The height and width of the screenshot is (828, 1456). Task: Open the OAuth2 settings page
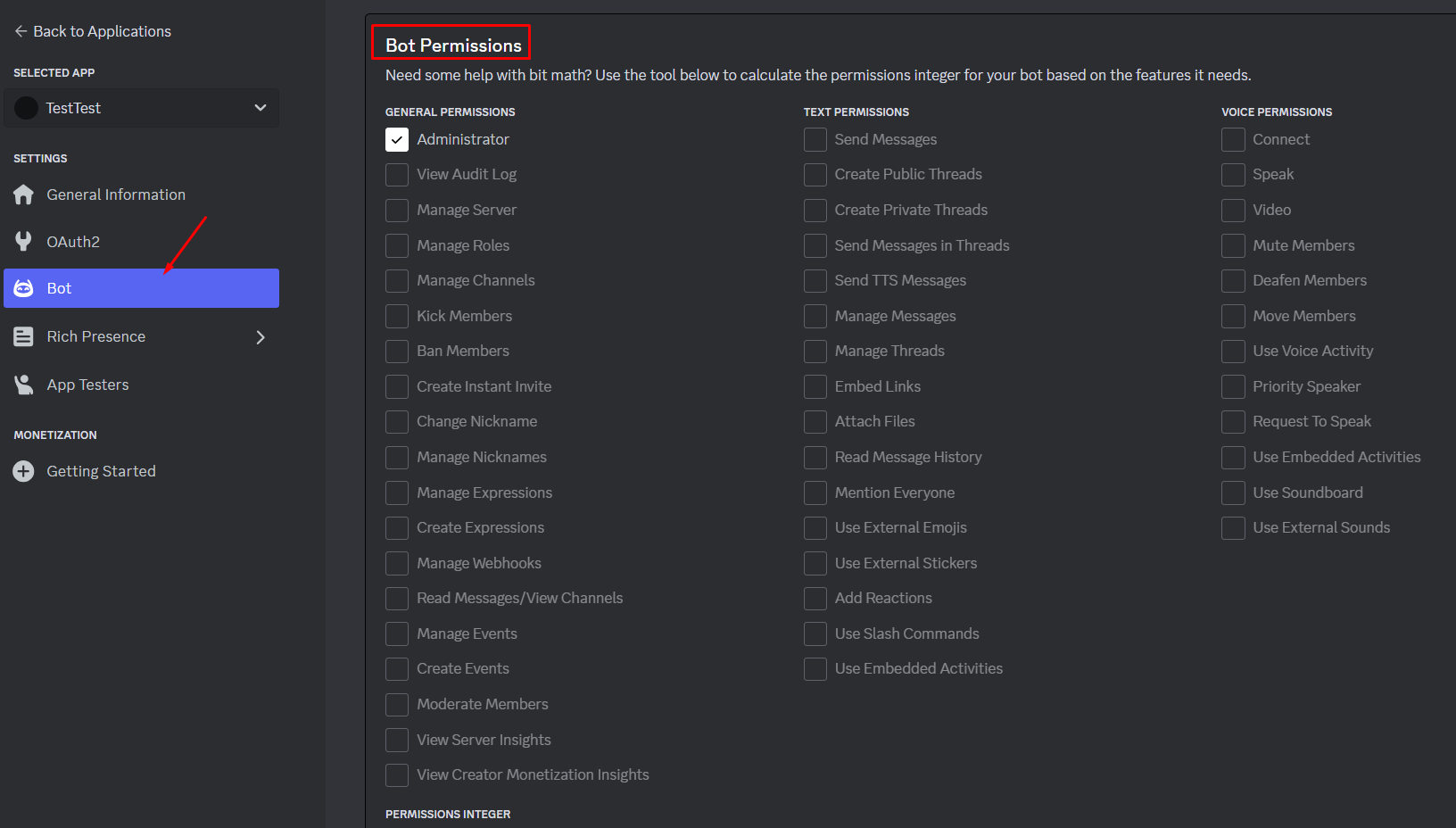[73, 242]
